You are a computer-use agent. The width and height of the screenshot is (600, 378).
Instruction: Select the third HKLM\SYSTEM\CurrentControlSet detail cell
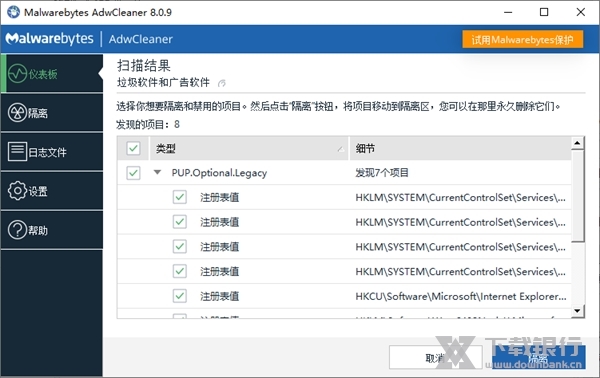[x=460, y=247]
